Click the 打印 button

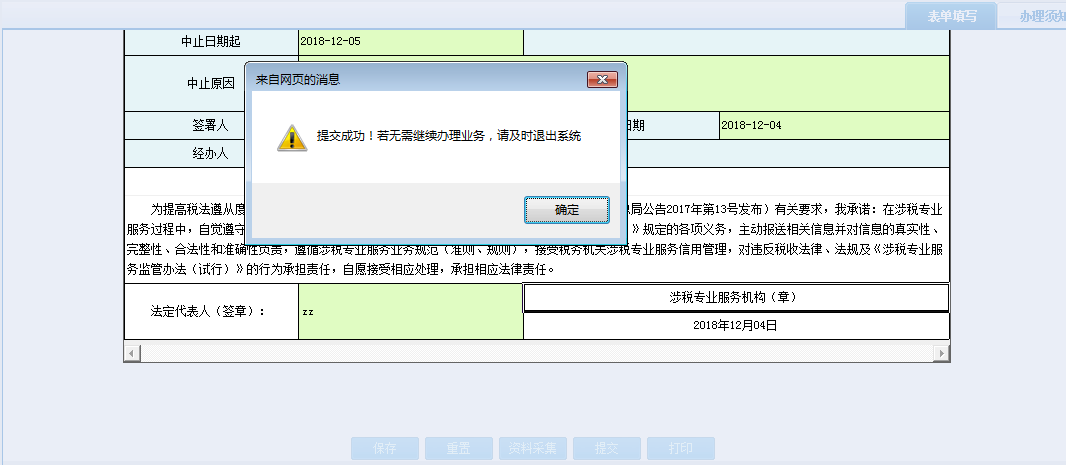(x=680, y=449)
